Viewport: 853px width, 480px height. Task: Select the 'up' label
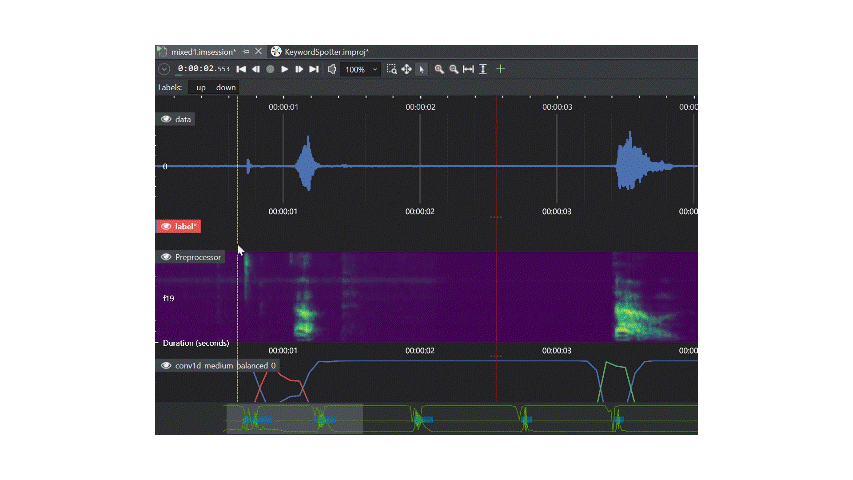tap(201, 87)
